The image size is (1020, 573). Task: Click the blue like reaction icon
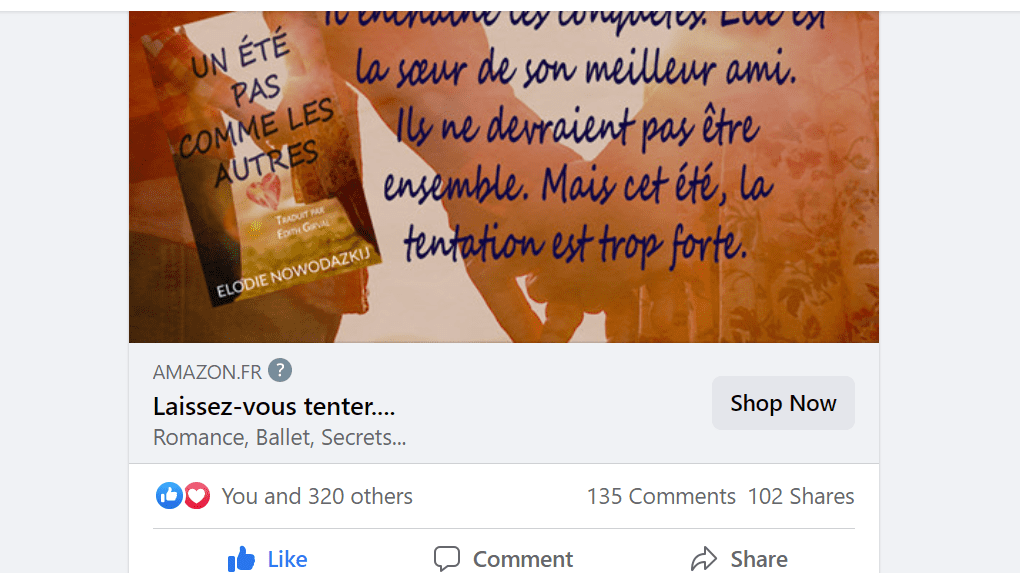[x=168, y=496]
